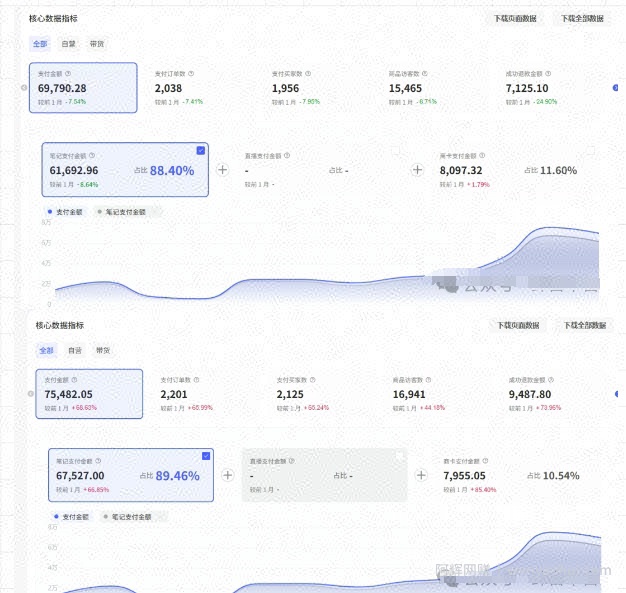Click help icon beside 支付订单数 showing 2,038
The width and height of the screenshot is (626, 593).
(x=191, y=73)
